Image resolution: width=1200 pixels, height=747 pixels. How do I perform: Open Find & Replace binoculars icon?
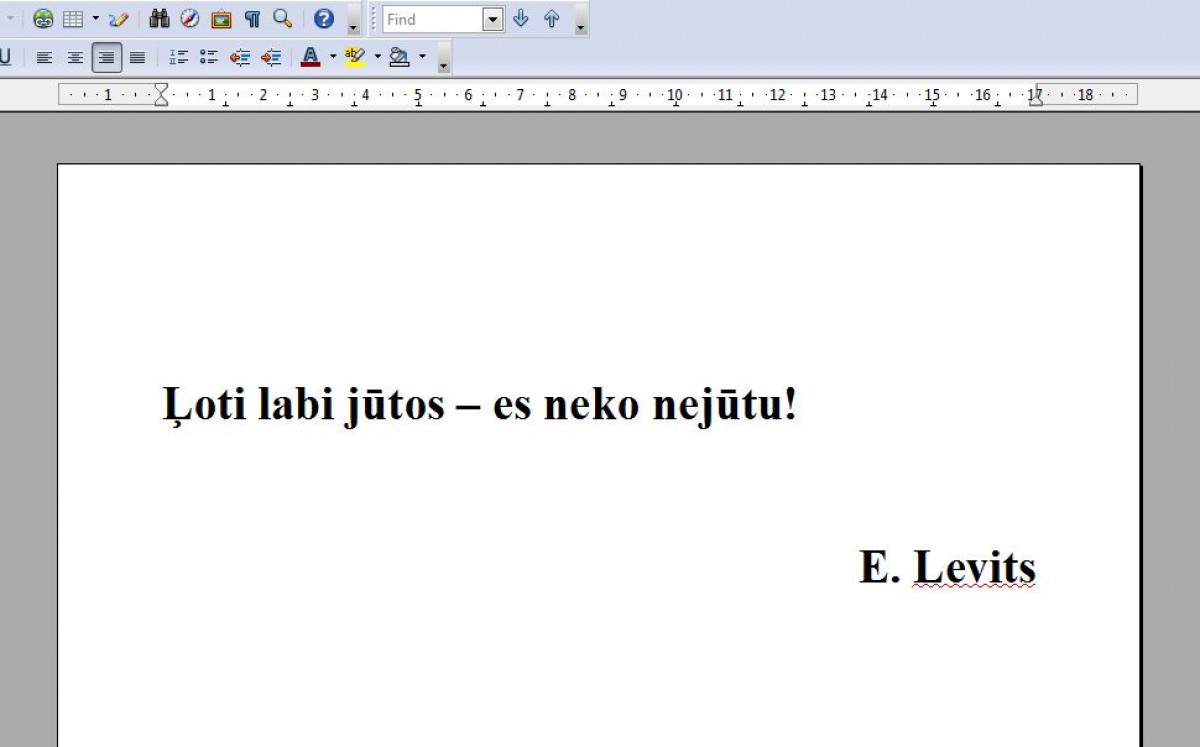(x=159, y=19)
